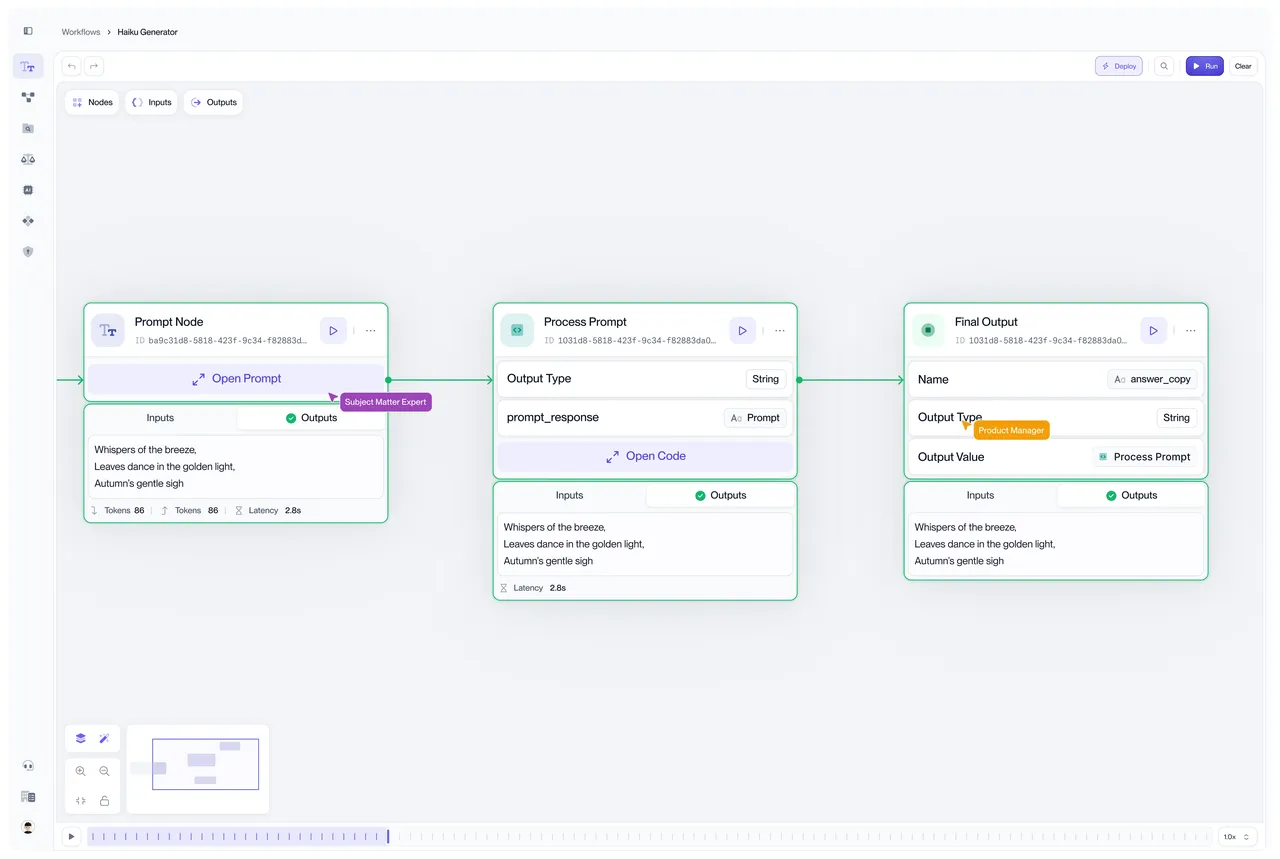Open the Inputs panel
Image resolution: width=1280 pixels, height=859 pixels.
click(x=151, y=102)
